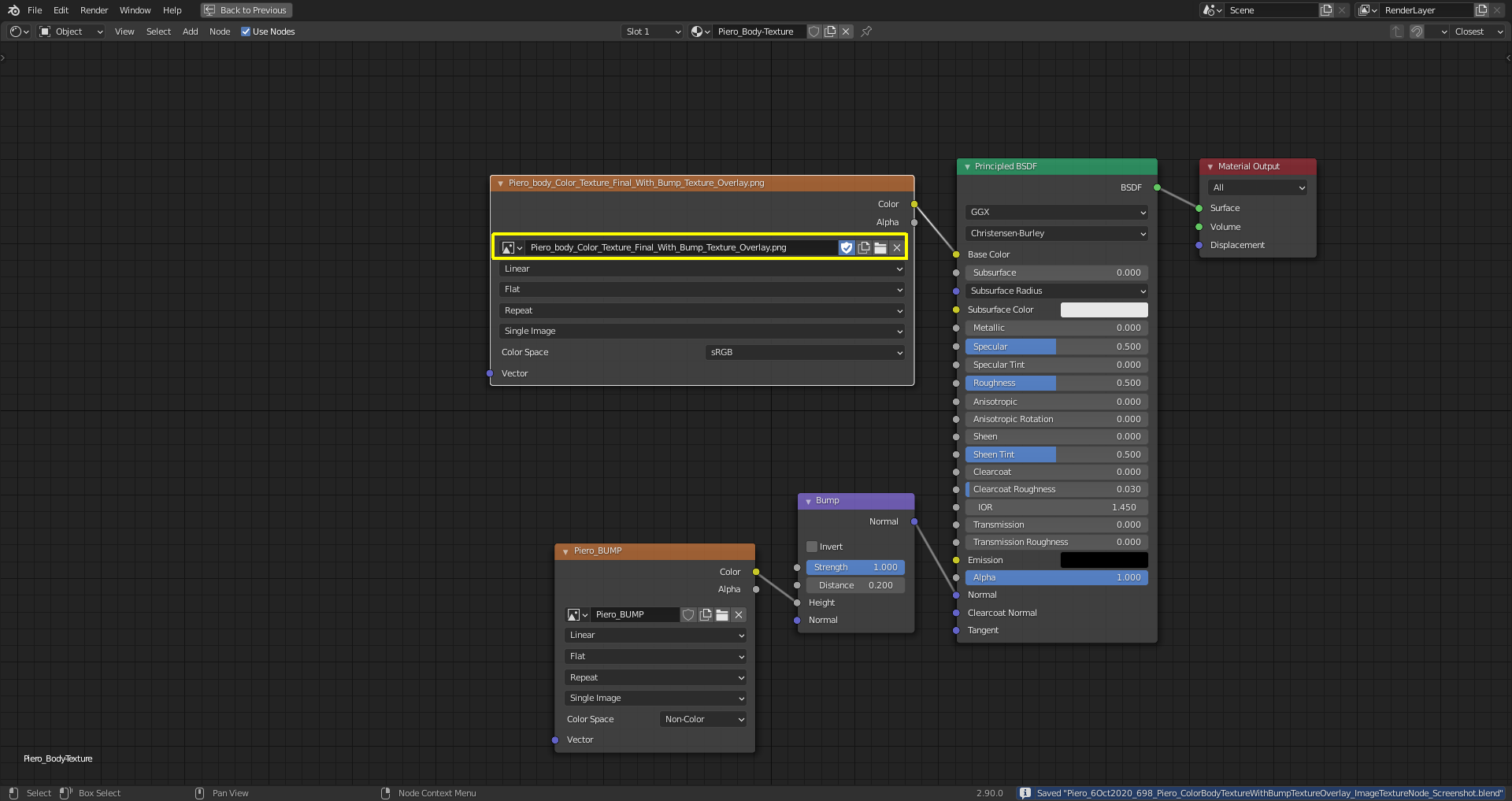Duplicate the Piero_Body-Texture material with new-copy icon

(830, 32)
